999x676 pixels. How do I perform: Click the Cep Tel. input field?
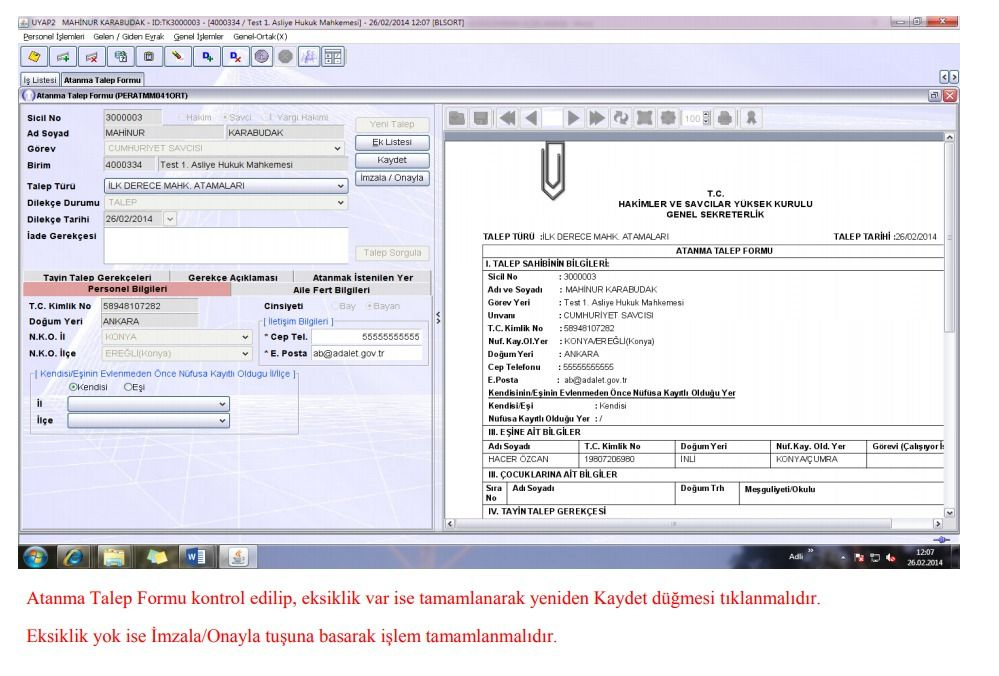pos(366,336)
